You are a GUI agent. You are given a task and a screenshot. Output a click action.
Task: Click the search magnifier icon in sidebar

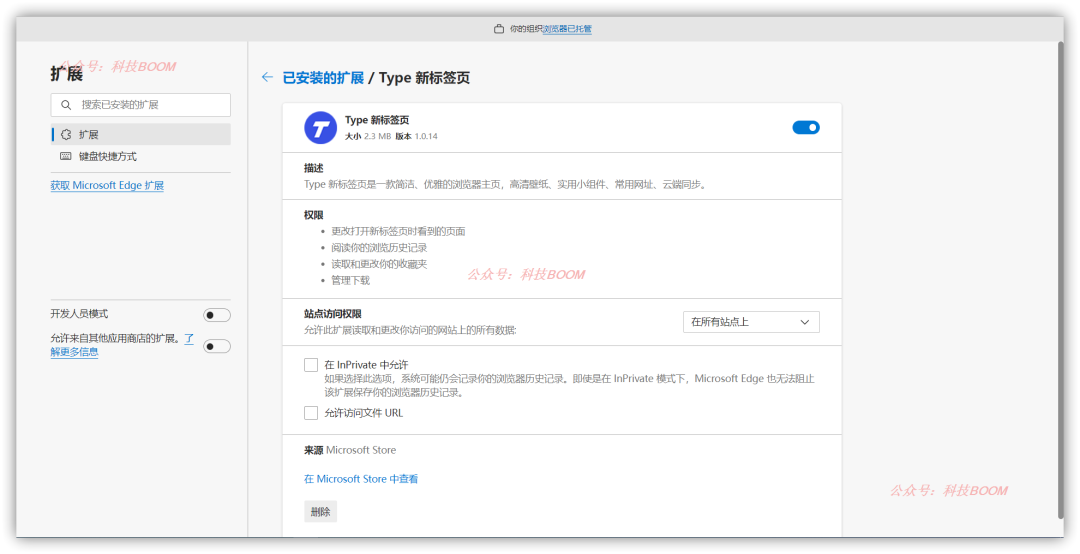[66, 105]
